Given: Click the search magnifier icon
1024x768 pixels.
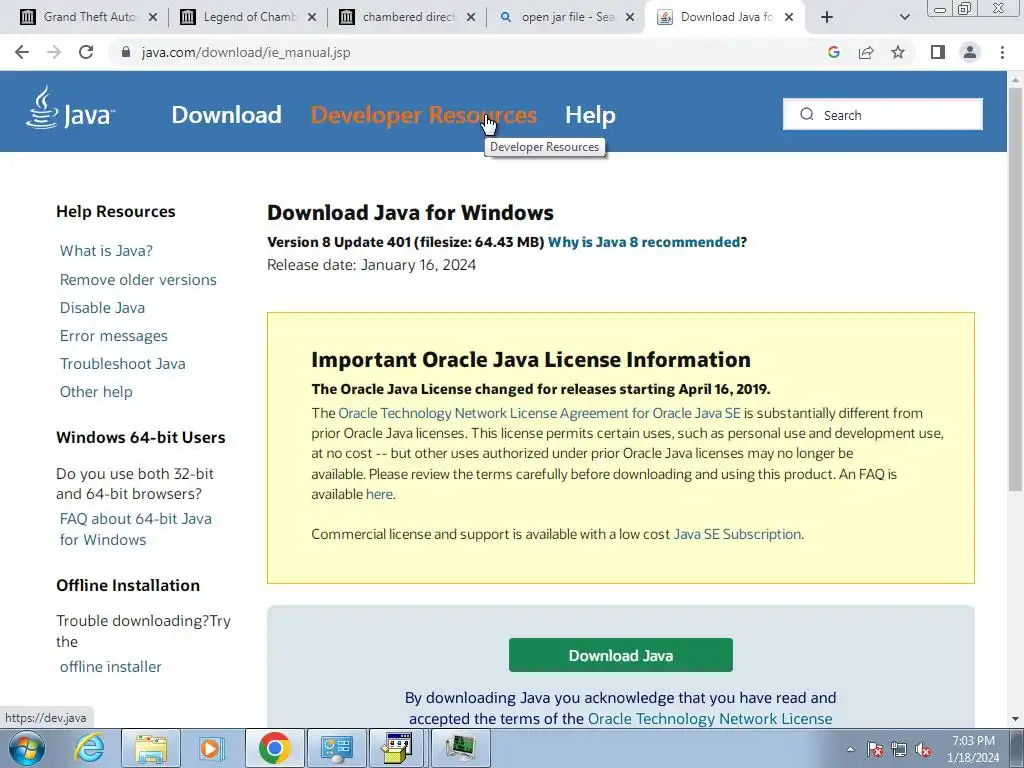Looking at the screenshot, I should coord(807,114).
